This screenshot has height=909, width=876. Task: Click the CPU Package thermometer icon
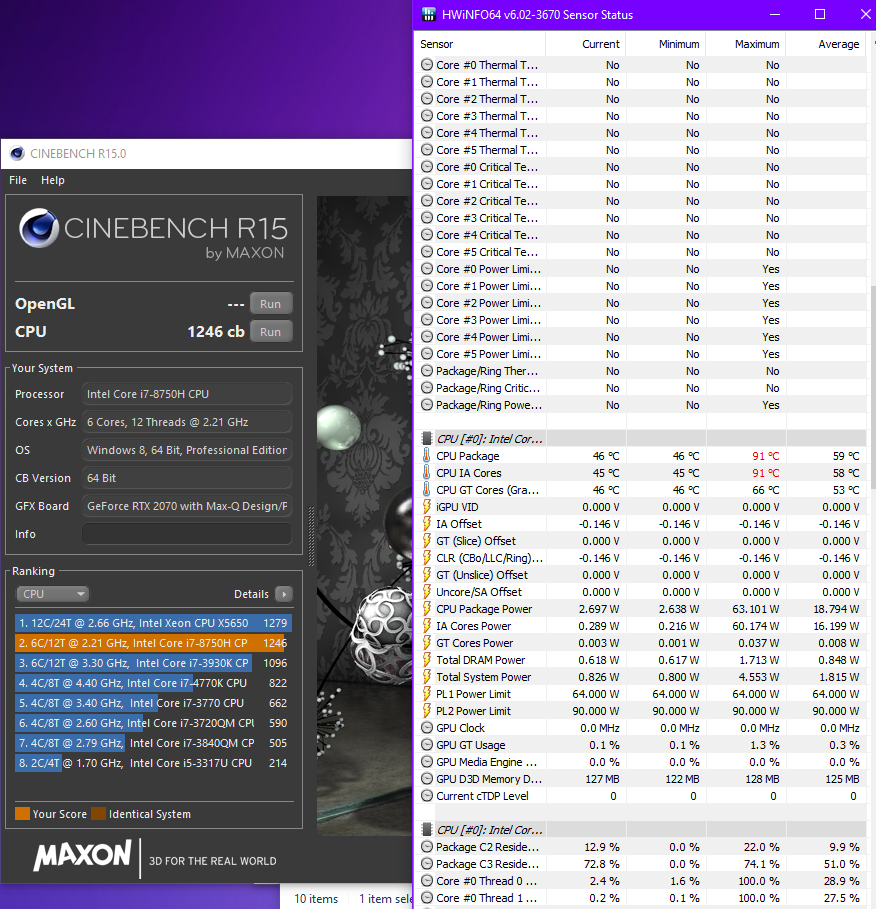point(427,456)
